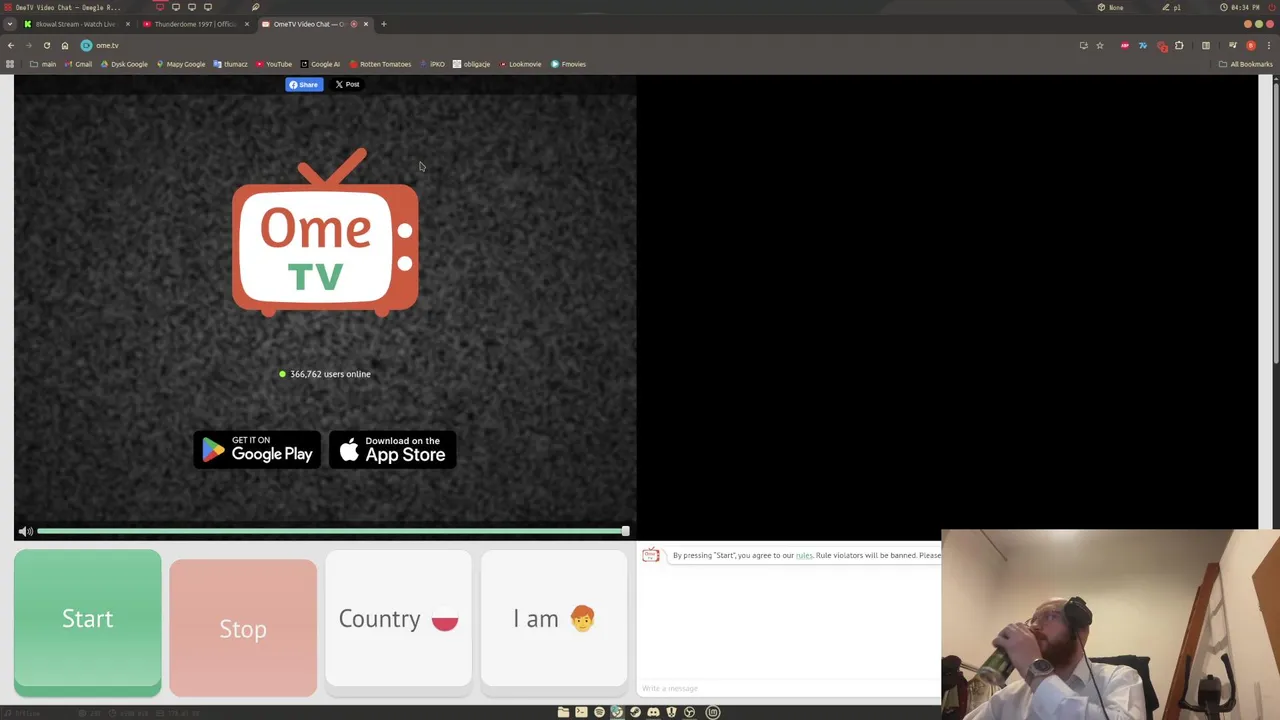Open the terminal in the bottom dock
The width and height of the screenshot is (1280, 720).
[x=581, y=712]
